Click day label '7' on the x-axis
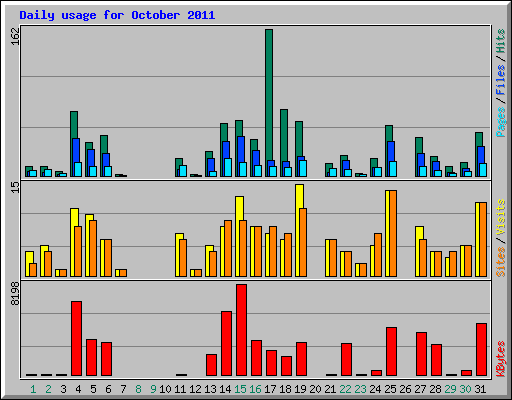The width and height of the screenshot is (512, 400). (123, 389)
